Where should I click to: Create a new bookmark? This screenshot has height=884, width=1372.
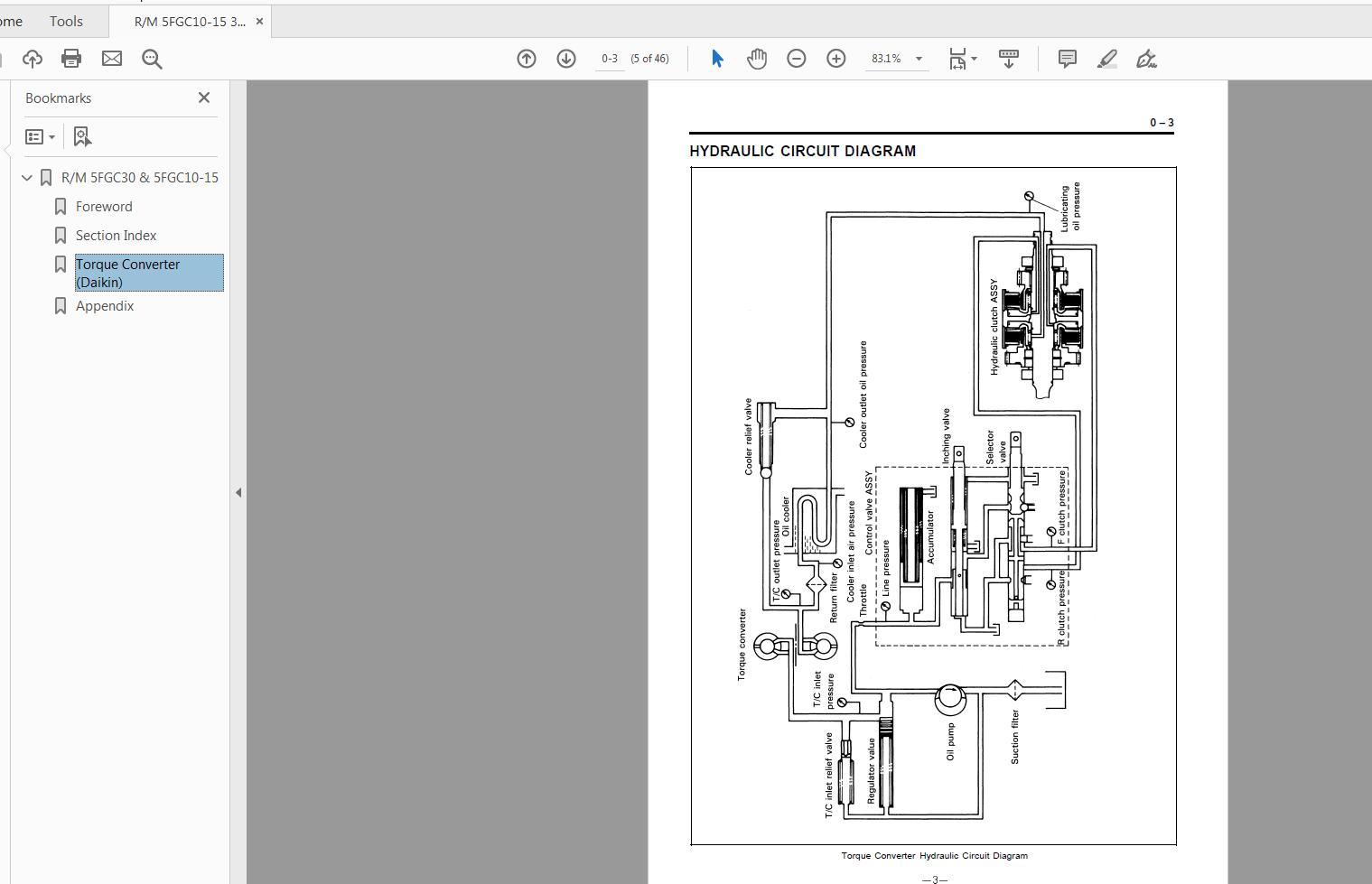(82, 136)
